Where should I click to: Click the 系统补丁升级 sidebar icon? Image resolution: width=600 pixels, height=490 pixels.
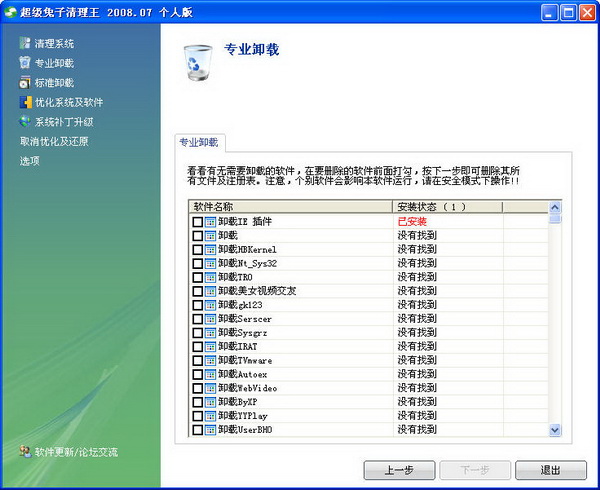(x=25, y=122)
